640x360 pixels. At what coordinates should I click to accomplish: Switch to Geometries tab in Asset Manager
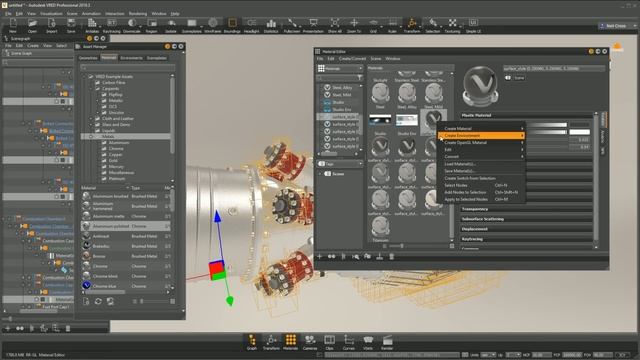pyautogui.click(x=88, y=58)
